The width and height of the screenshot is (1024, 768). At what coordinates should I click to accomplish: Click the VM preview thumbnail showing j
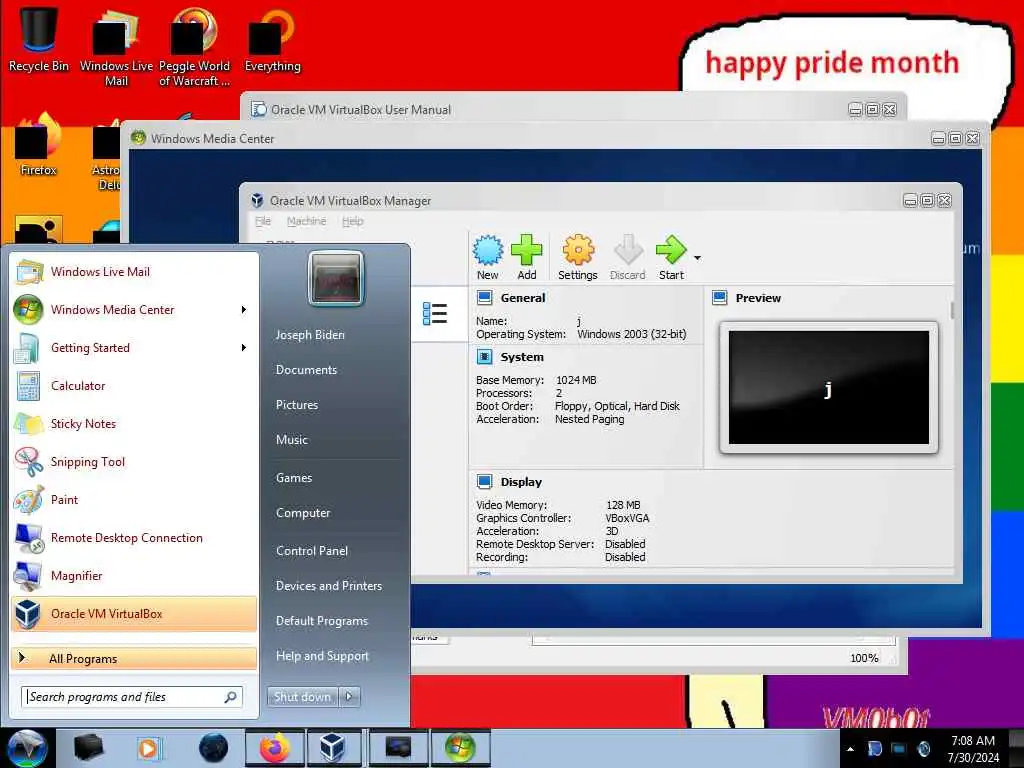[x=828, y=387]
